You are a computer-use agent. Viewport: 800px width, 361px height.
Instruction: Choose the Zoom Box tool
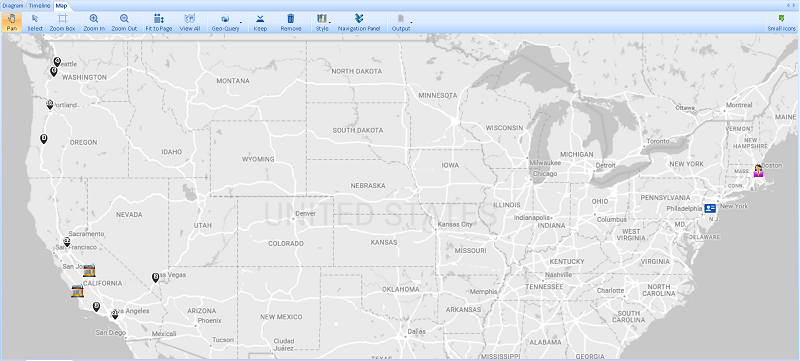[x=62, y=22]
